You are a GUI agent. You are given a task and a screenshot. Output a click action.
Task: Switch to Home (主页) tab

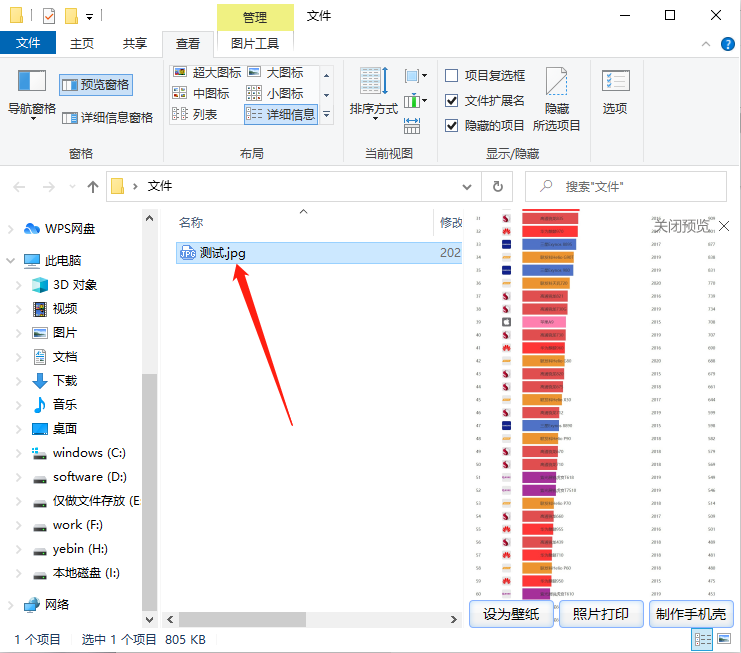pos(82,43)
